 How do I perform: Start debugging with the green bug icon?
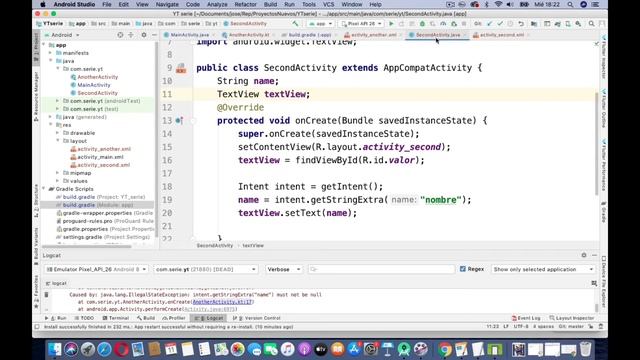(422, 24)
